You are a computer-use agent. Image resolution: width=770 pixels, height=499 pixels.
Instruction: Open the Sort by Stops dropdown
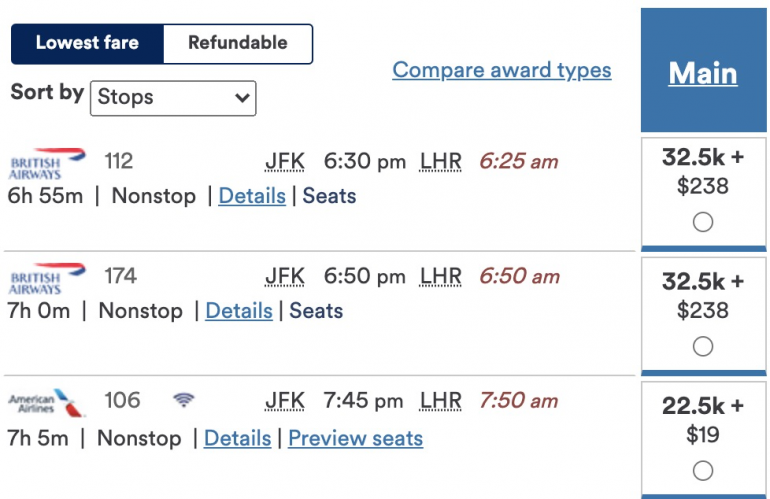point(173,98)
